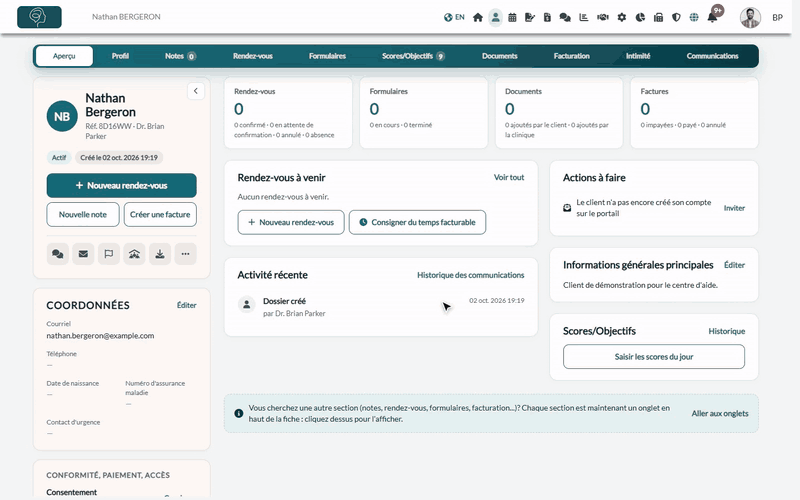Open Historique des communications link

[470, 275]
